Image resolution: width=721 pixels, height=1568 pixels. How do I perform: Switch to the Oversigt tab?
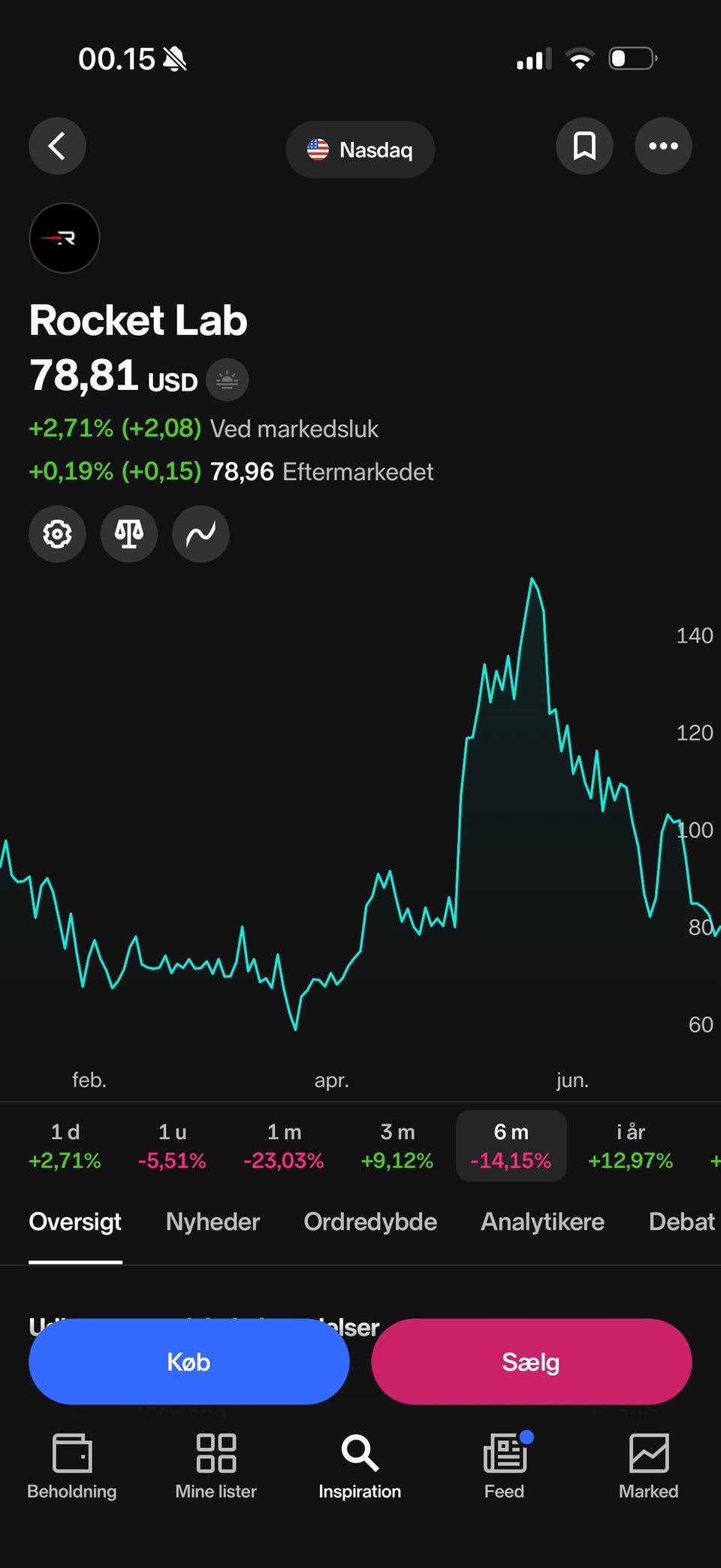pyautogui.click(x=75, y=1222)
